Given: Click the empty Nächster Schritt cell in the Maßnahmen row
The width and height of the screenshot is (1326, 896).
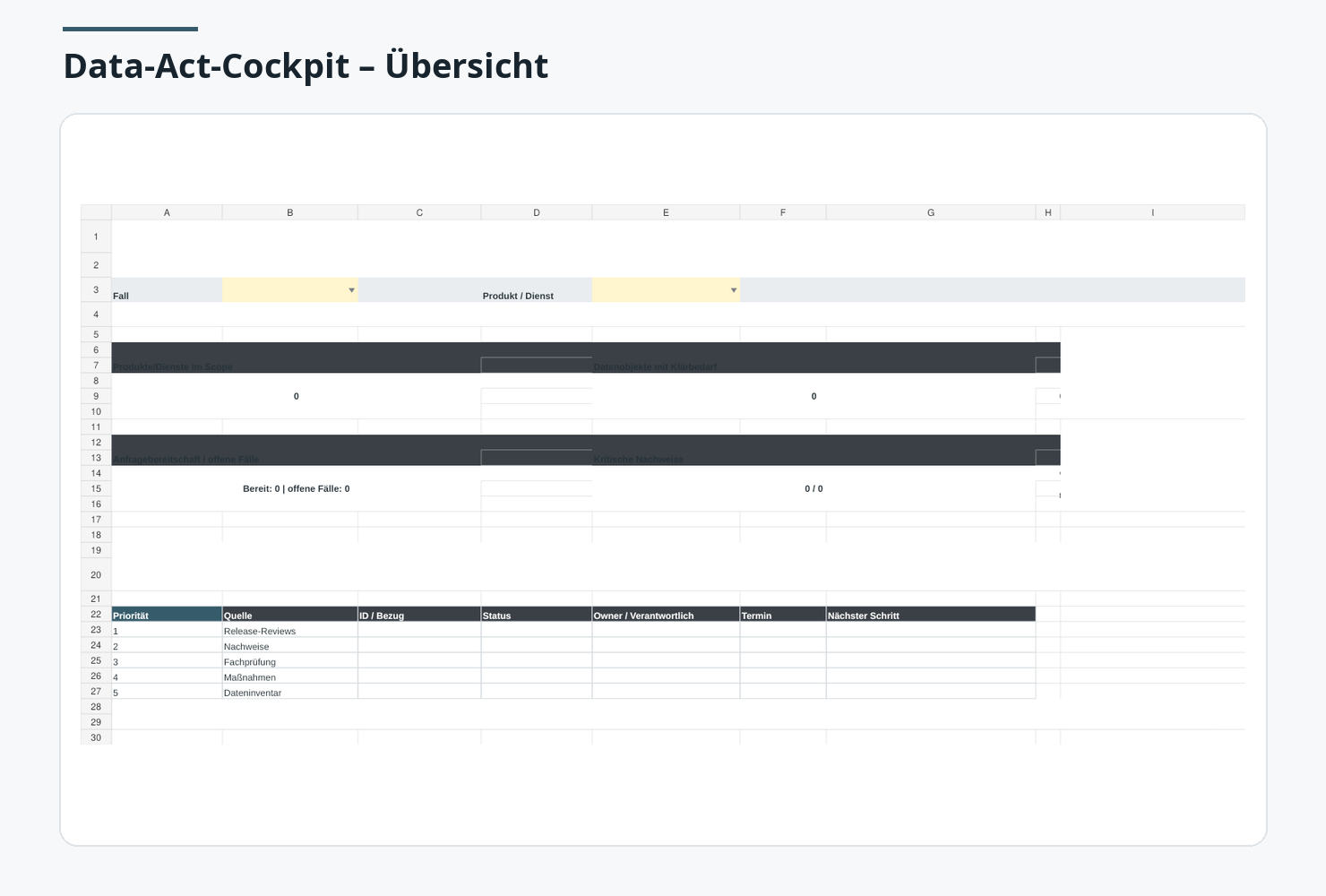Looking at the screenshot, I should click(x=931, y=676).
